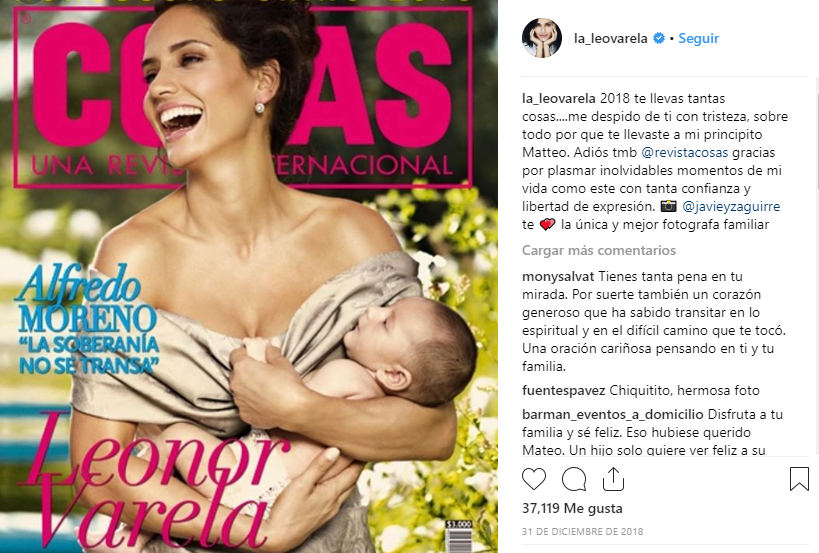Show the 37,119 Me gusta likes list

[x=572, y=508]
